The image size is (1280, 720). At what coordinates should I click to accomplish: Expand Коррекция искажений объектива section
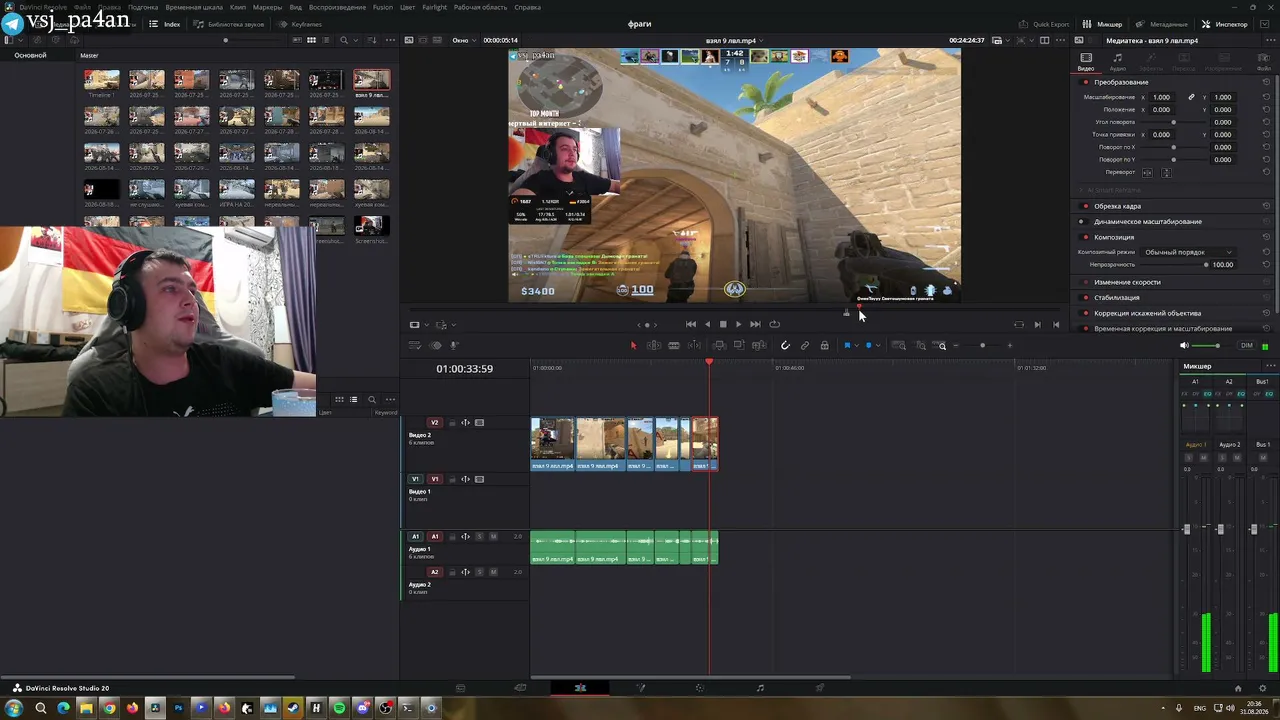click(x=1147, y=313)
